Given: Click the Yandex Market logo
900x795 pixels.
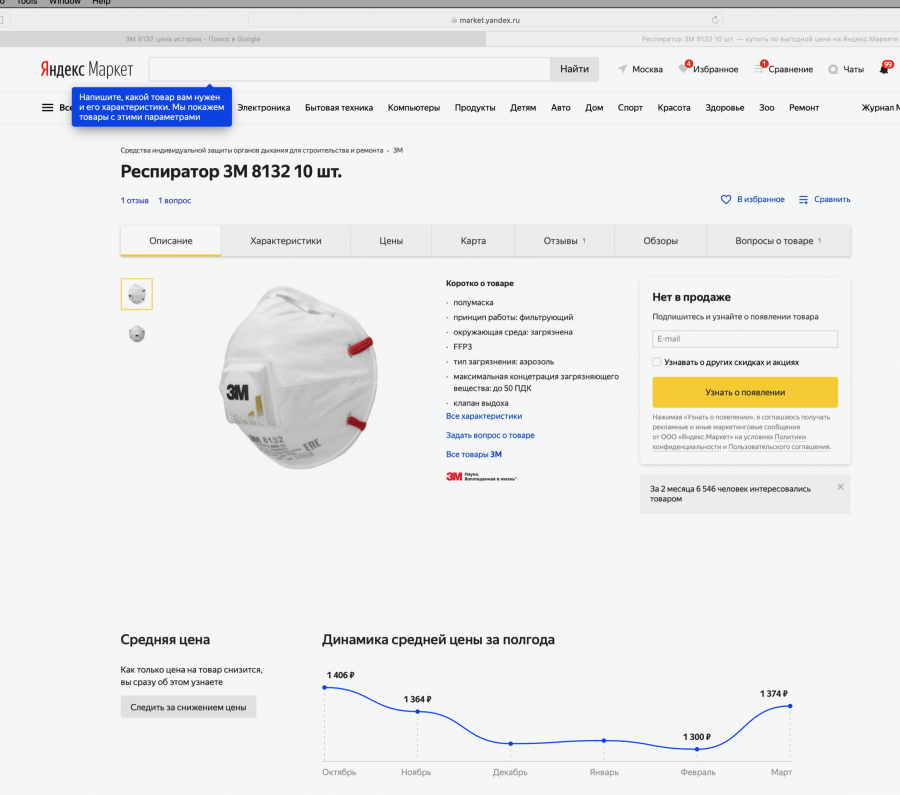Looking at the screenshot, I should [88, 69].
